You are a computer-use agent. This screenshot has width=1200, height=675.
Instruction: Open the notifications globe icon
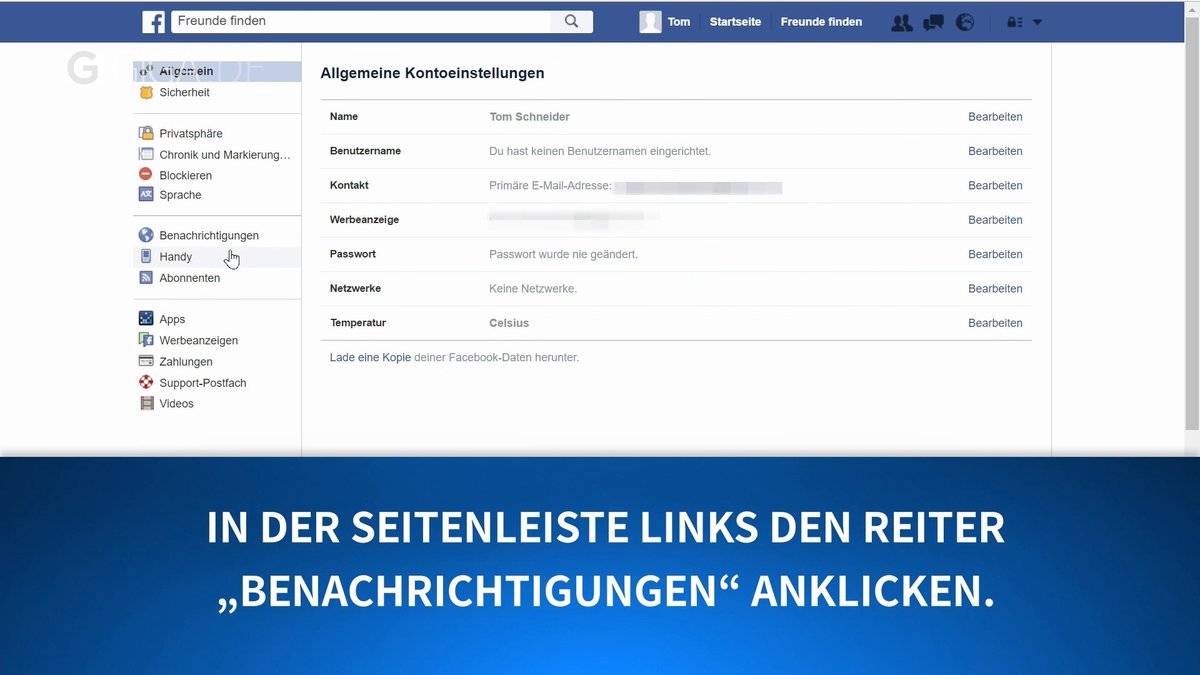(x=964, y=21)
